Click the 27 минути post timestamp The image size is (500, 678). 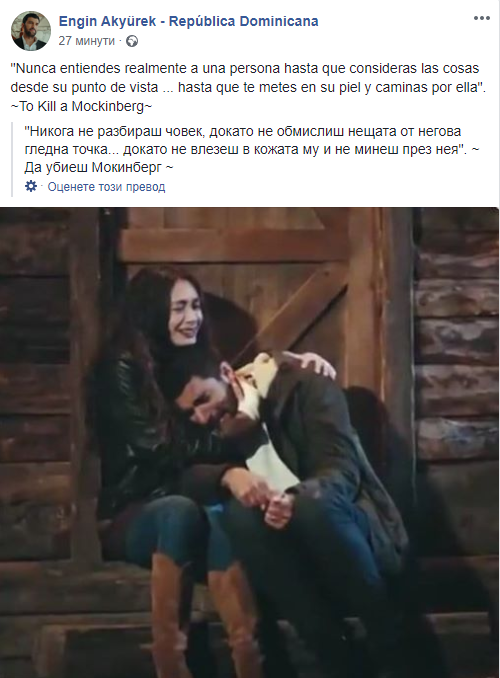87,41
